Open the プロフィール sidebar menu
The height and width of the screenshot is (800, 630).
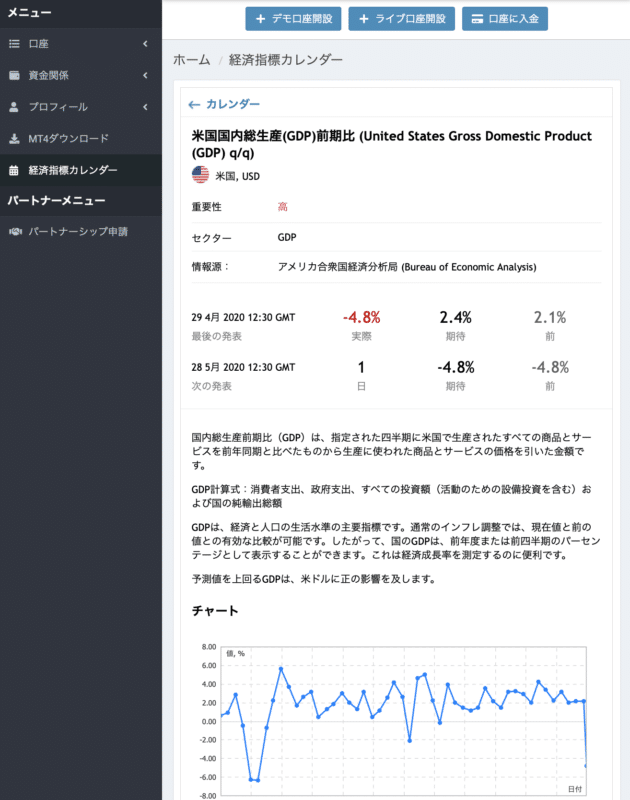tap(81, 107)
